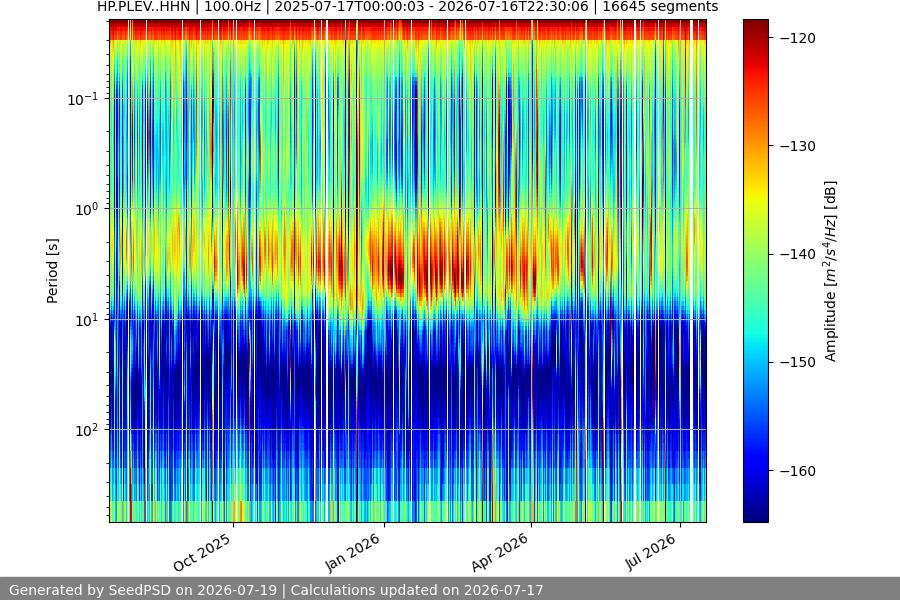Click the 'Apr 2026' x-axis label
Image resolution: width=900 pixels, height=600 pixels.
click(499, 552)
